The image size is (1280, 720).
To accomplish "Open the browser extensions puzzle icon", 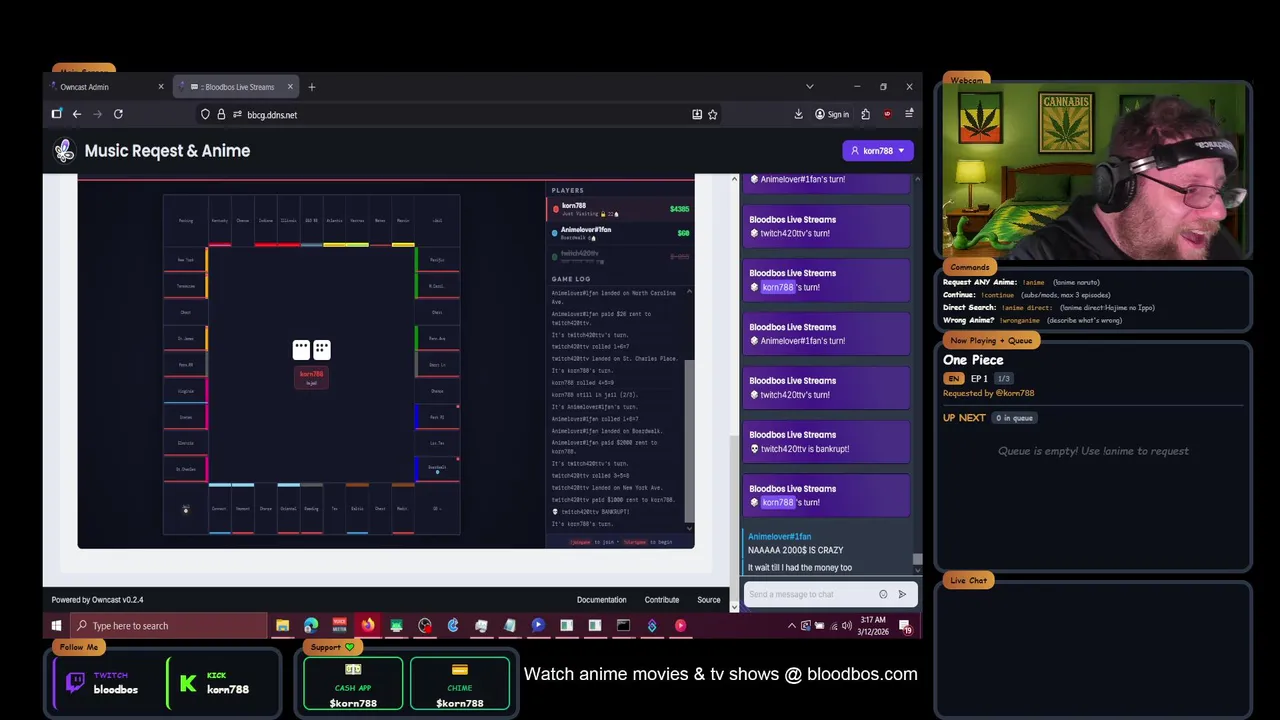I will (x=866, y=114).
